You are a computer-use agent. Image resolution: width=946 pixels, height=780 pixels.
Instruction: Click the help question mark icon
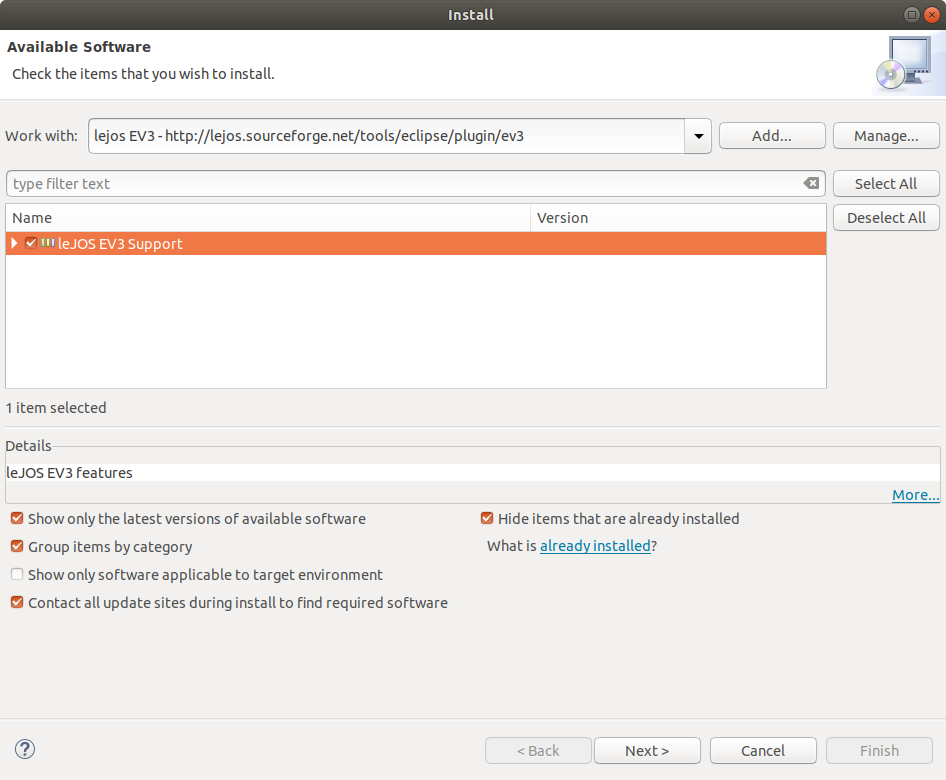[x=24, y=748]
